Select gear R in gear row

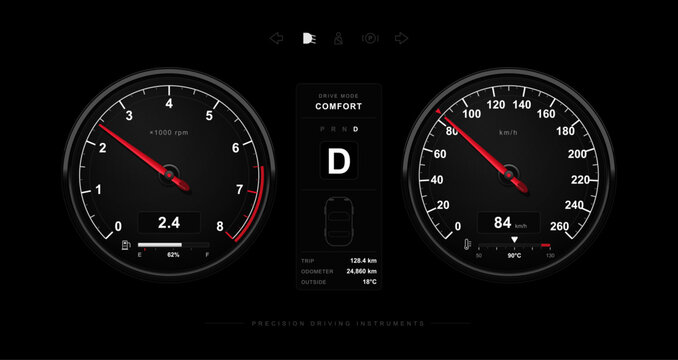point(333,129)
